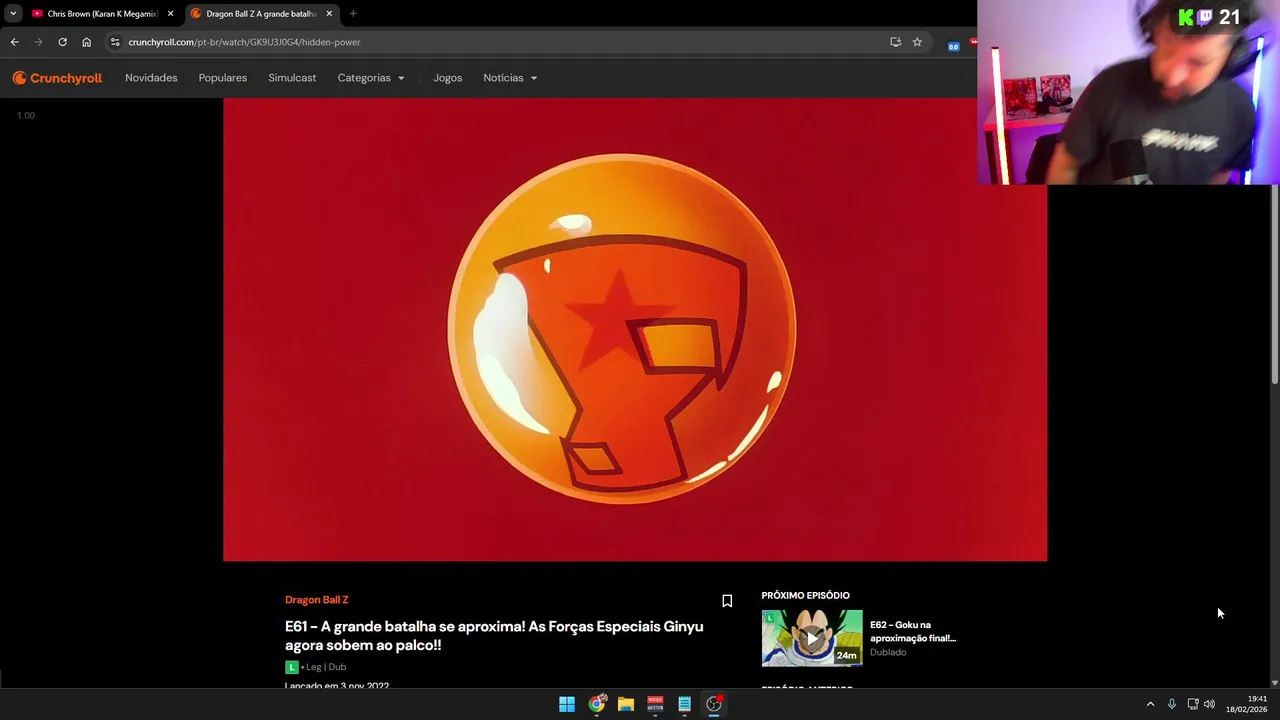Click the Dragon Ball video player

(x=635, y=329)
